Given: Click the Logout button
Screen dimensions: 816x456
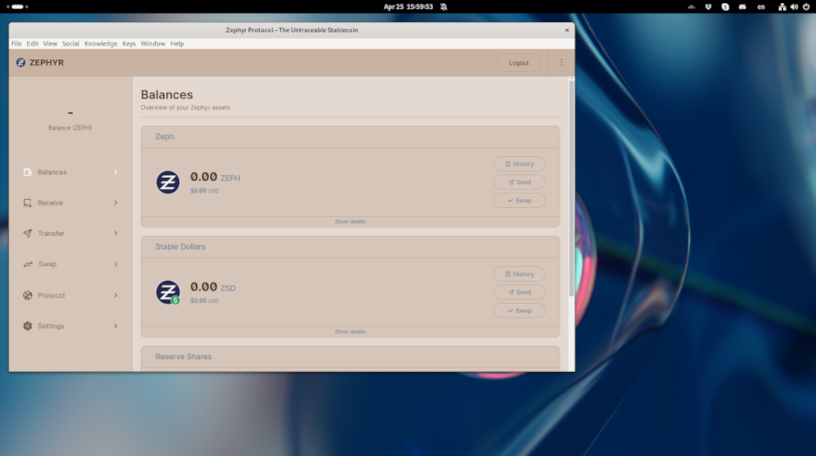Looking at the screenshot, I should click(x=518, y=63).
